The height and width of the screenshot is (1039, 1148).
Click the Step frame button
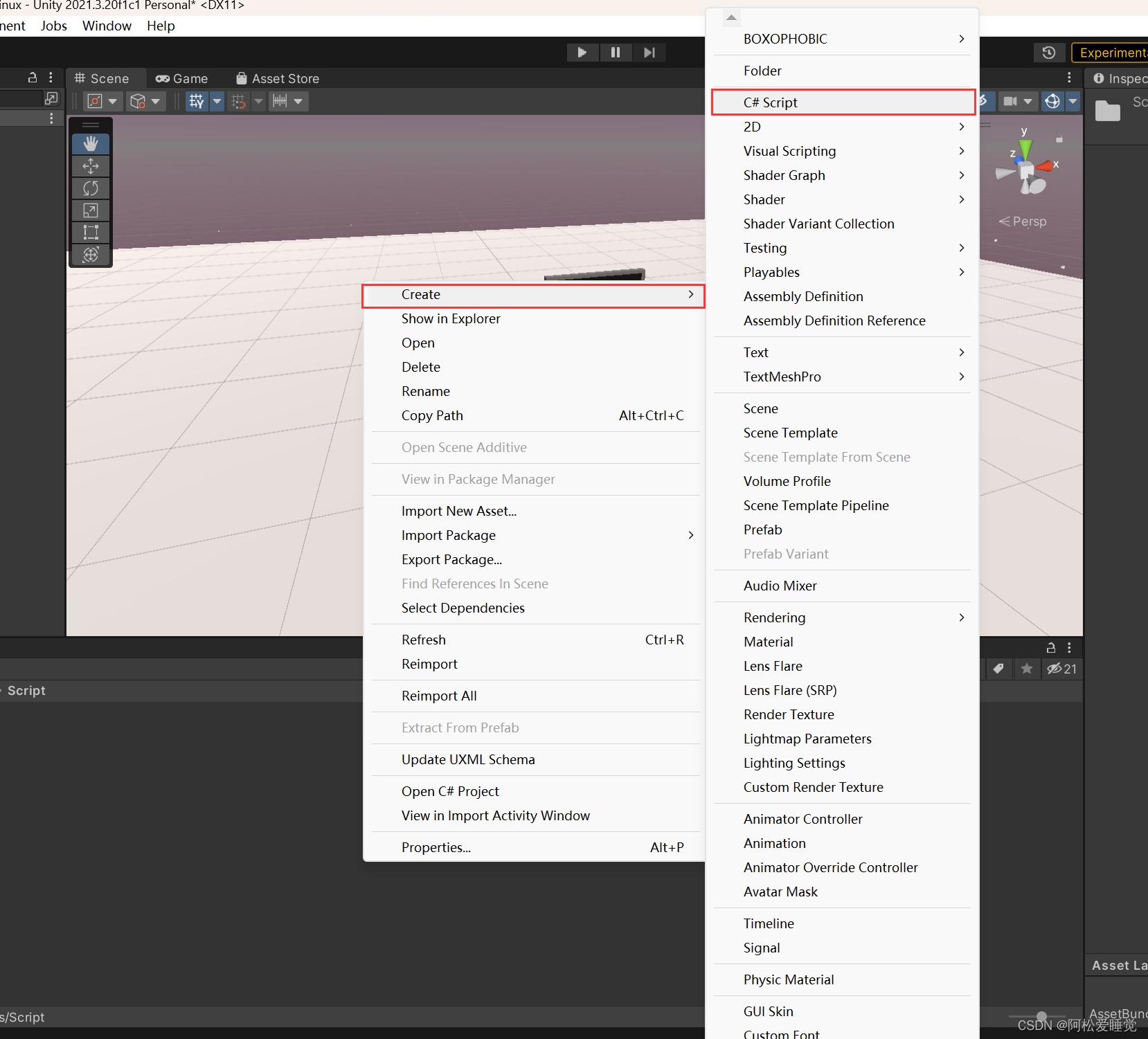tap(649, 53)
